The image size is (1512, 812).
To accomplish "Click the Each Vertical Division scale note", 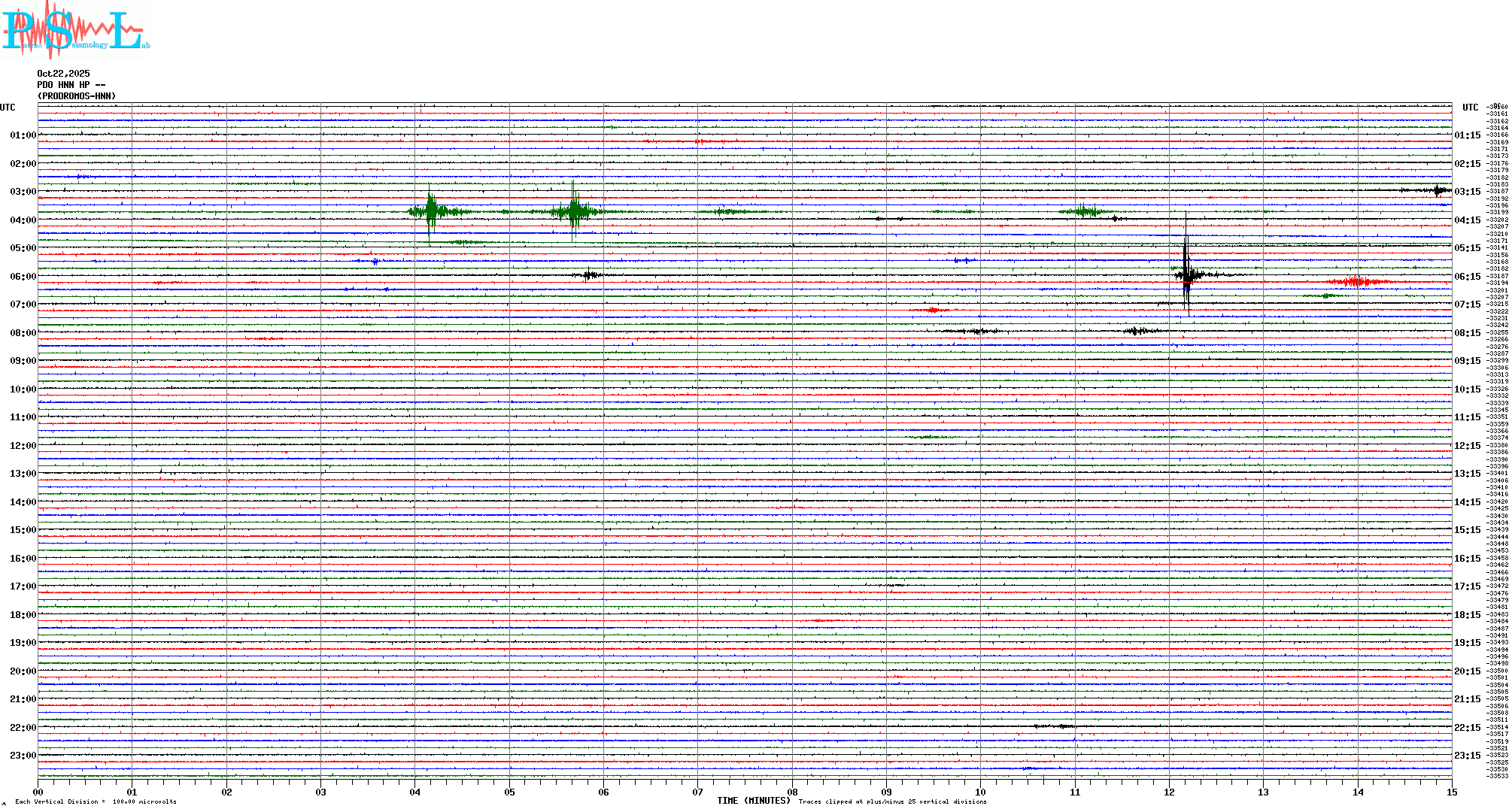I will 96,801.
